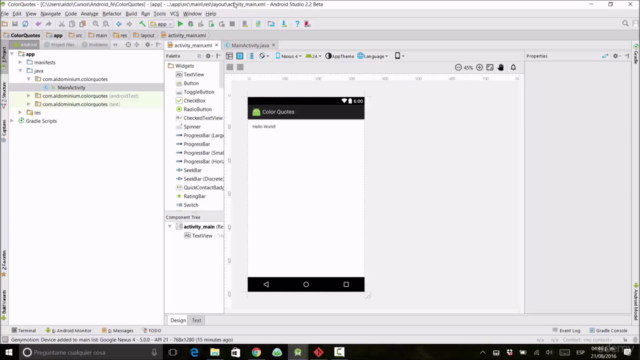Click the Stop square icon in toolbar
Screen dimensions: 640x360
click(232, 24)
